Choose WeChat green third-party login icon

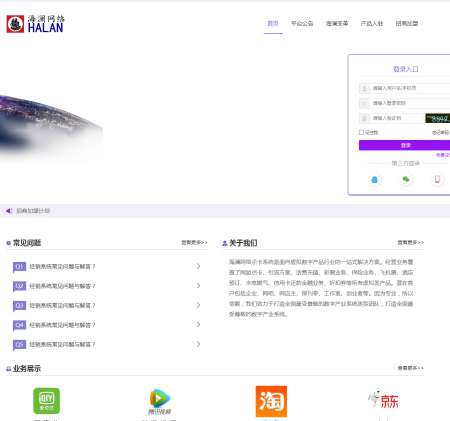click(406, 180)
